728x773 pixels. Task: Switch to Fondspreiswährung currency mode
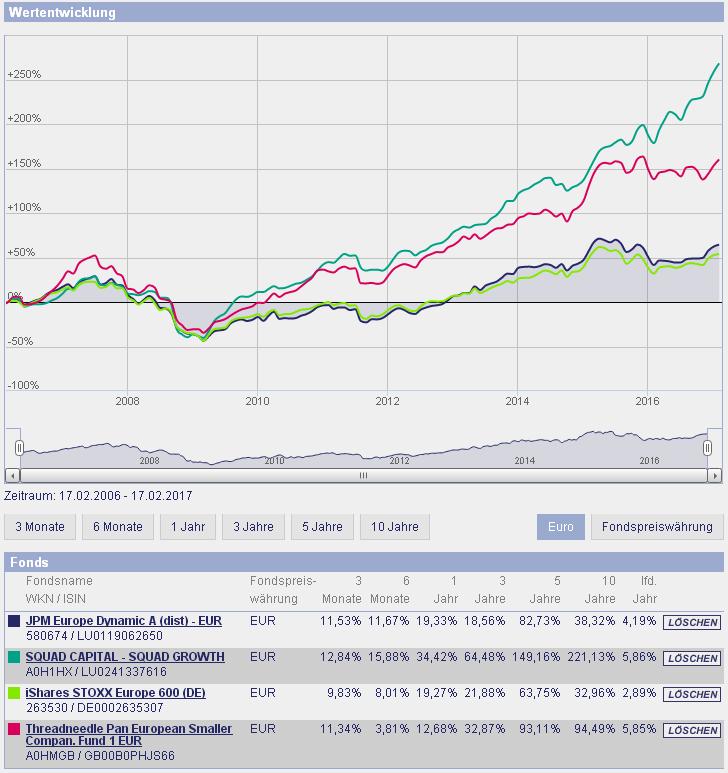pyautogui.click(x=657, y=526)
